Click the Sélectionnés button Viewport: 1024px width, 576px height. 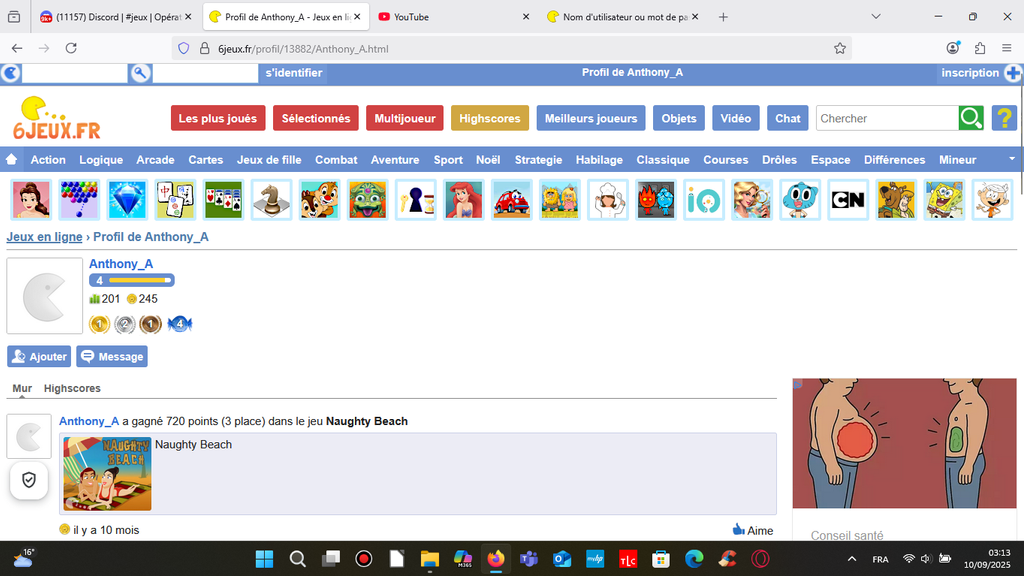(x=315, y=118)
